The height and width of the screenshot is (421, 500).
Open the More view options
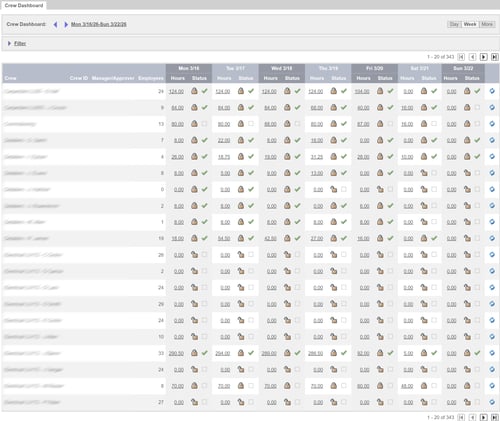click(x=487, y=24)
